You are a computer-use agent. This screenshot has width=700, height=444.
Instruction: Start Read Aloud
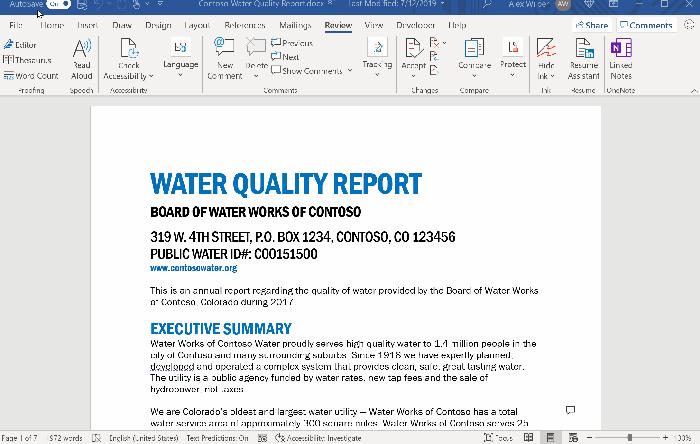(82, 58)
